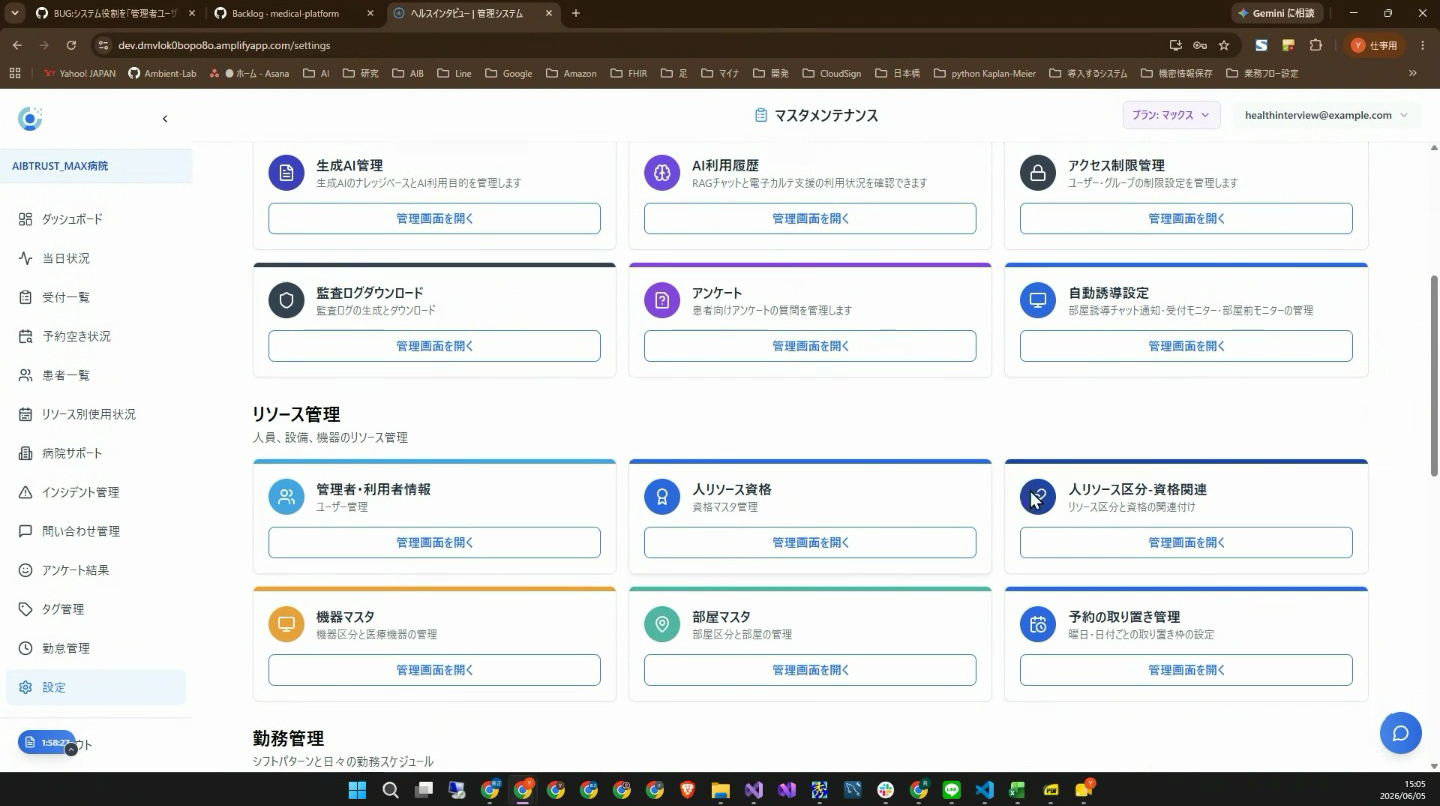
Task: Click the Gemini に相談 button
Action: [1279, 13]
